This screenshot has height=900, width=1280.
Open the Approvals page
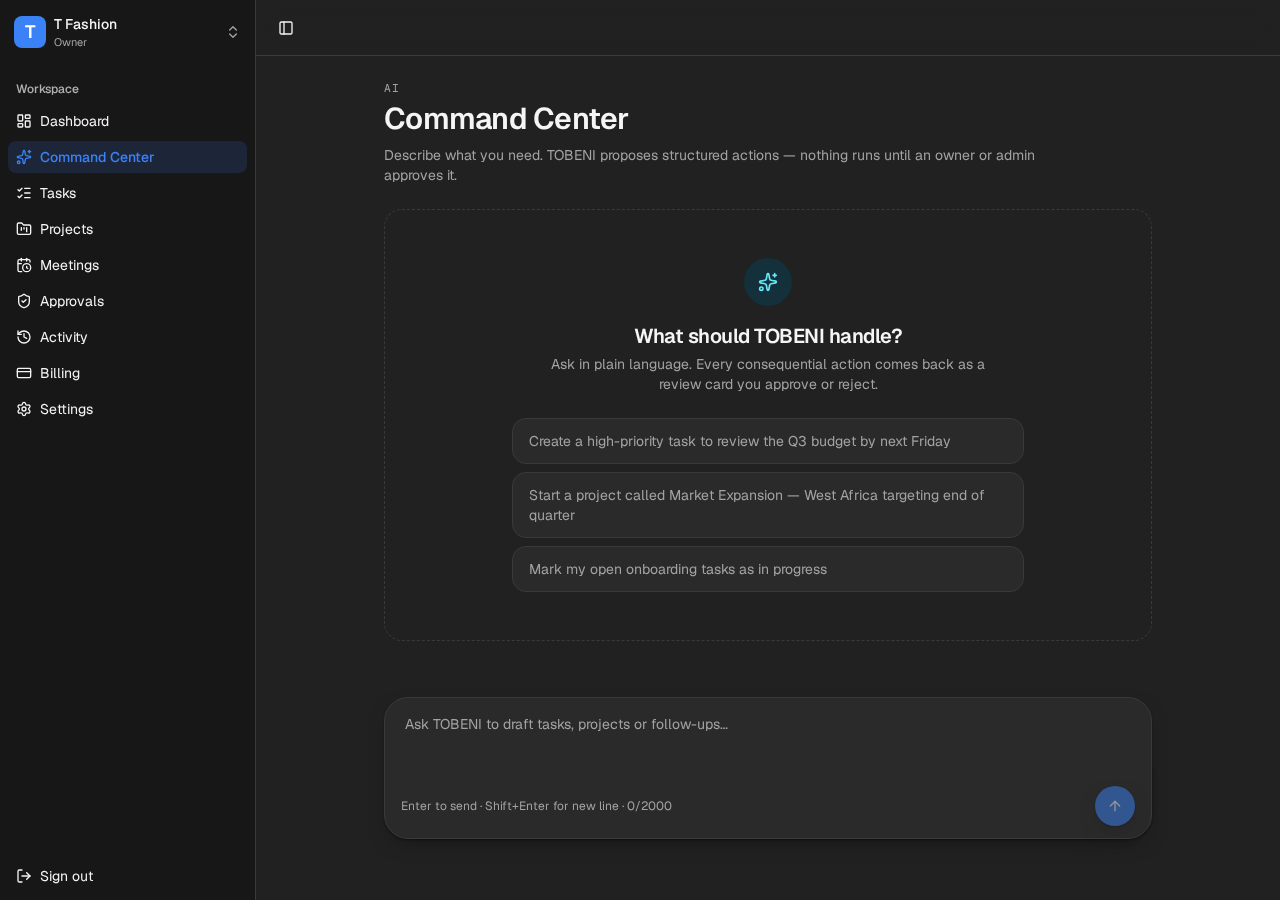[127, 301]
